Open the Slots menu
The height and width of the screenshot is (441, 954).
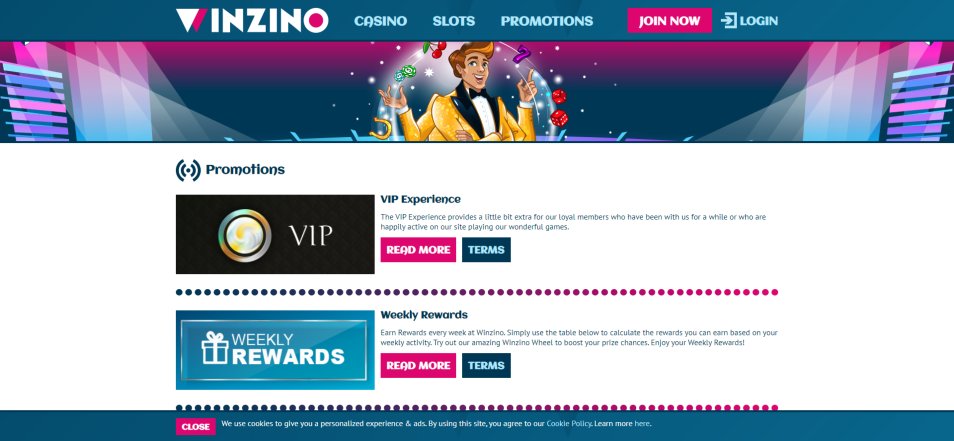tap(453, 21)
